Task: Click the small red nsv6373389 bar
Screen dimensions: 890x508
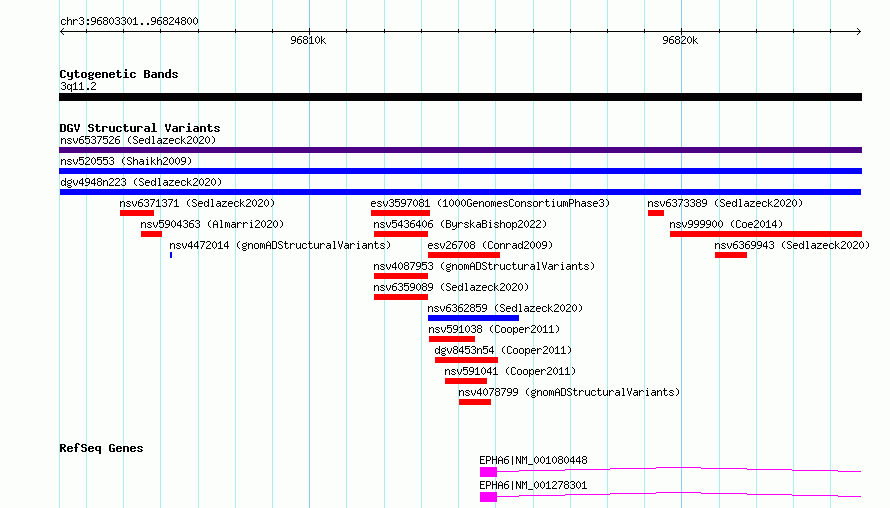Action: pyautogui.click(x=656, y=213)
